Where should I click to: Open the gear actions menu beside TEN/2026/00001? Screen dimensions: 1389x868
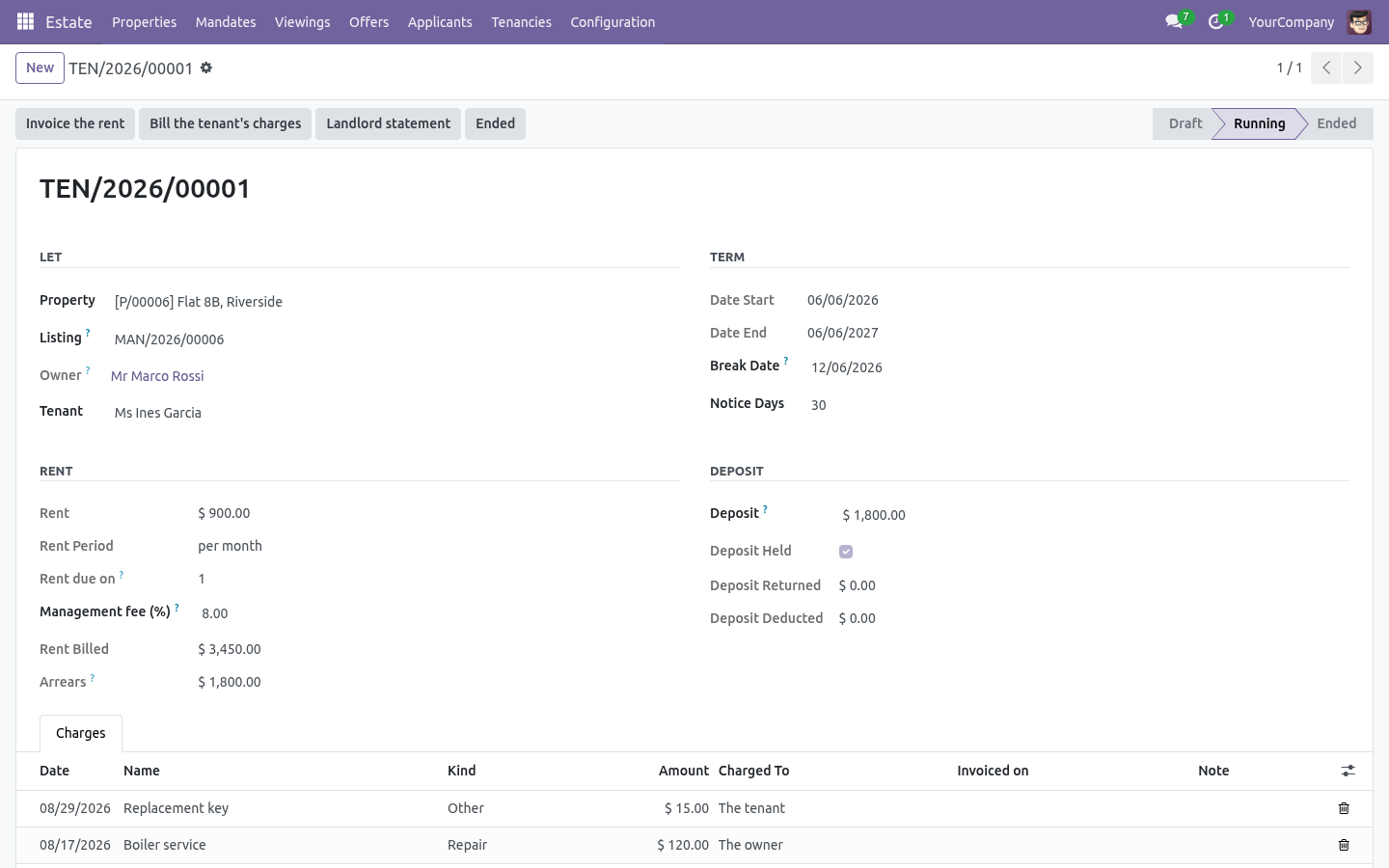point(206,68)
